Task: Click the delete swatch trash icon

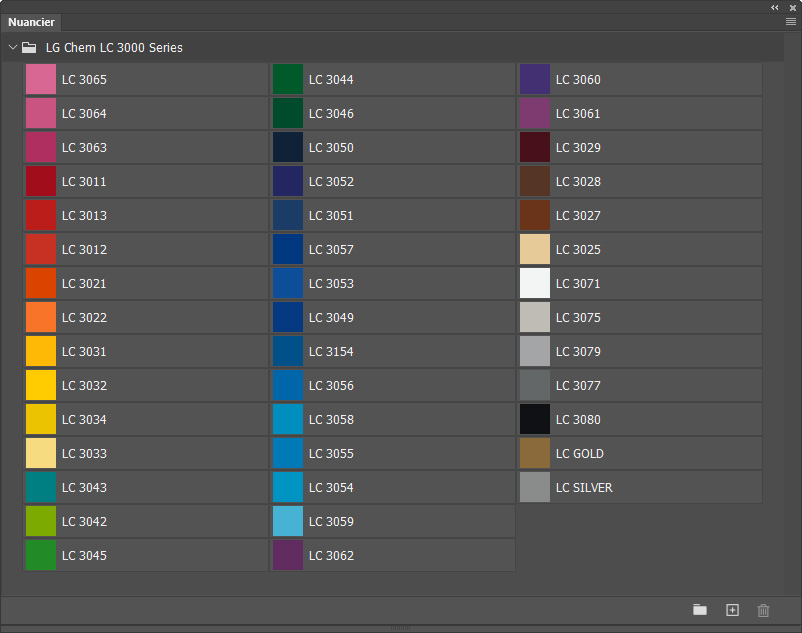Action: coord(763,610)
